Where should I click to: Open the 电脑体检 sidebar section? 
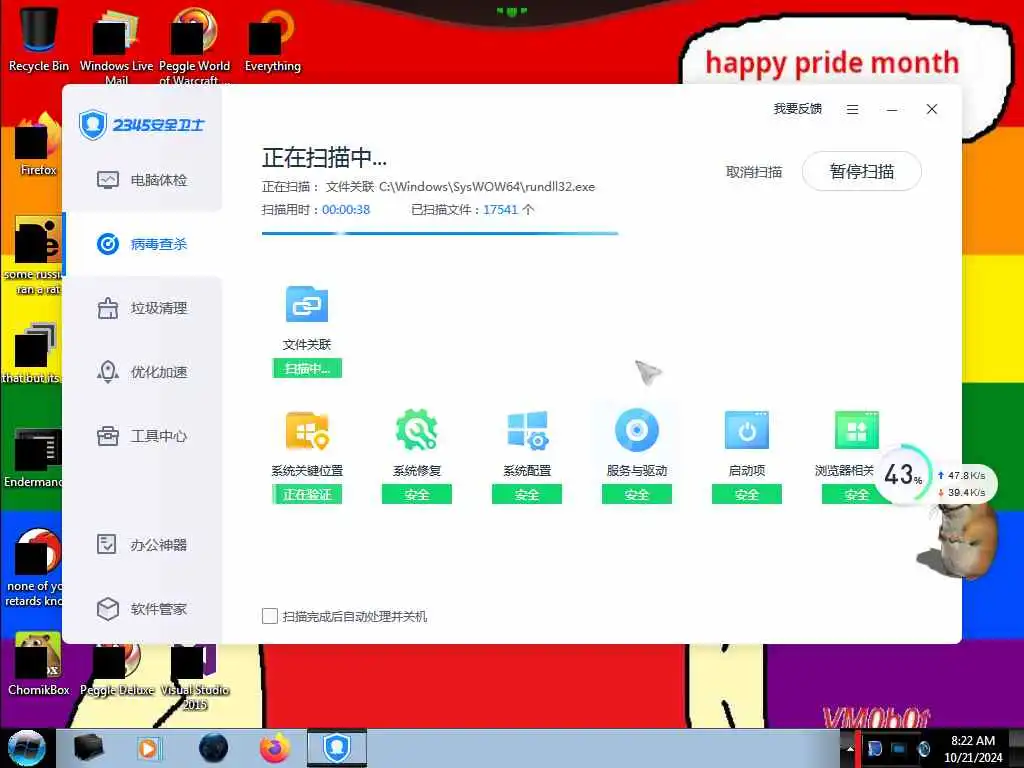(x=142, y=180)
